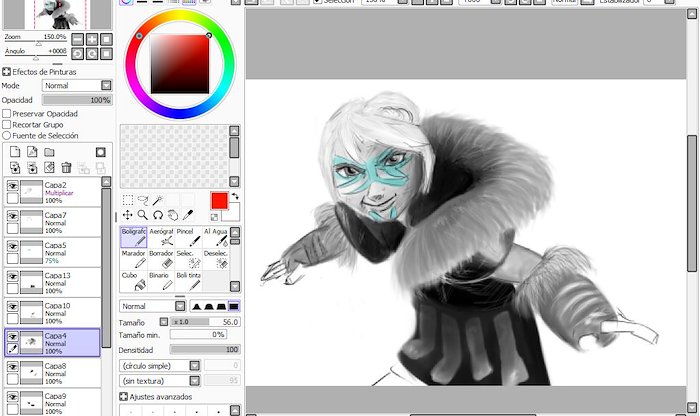700x416 pixels.
Task: Choose the Selec. selection pen
Action: tap(188, 259)
